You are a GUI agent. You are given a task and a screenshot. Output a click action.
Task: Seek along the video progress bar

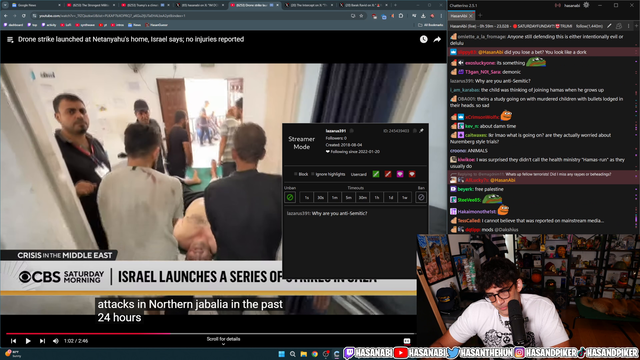point(210,333)
